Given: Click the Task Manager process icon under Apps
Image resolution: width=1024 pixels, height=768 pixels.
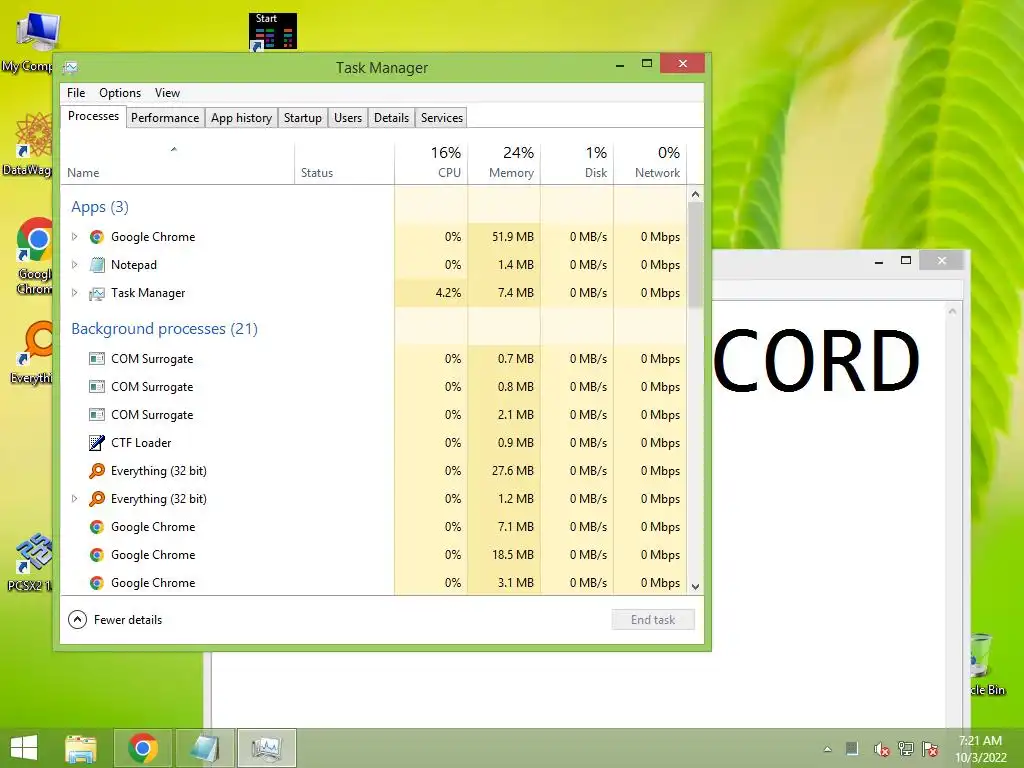Looking at the screenshot, I should coord(97,293).
